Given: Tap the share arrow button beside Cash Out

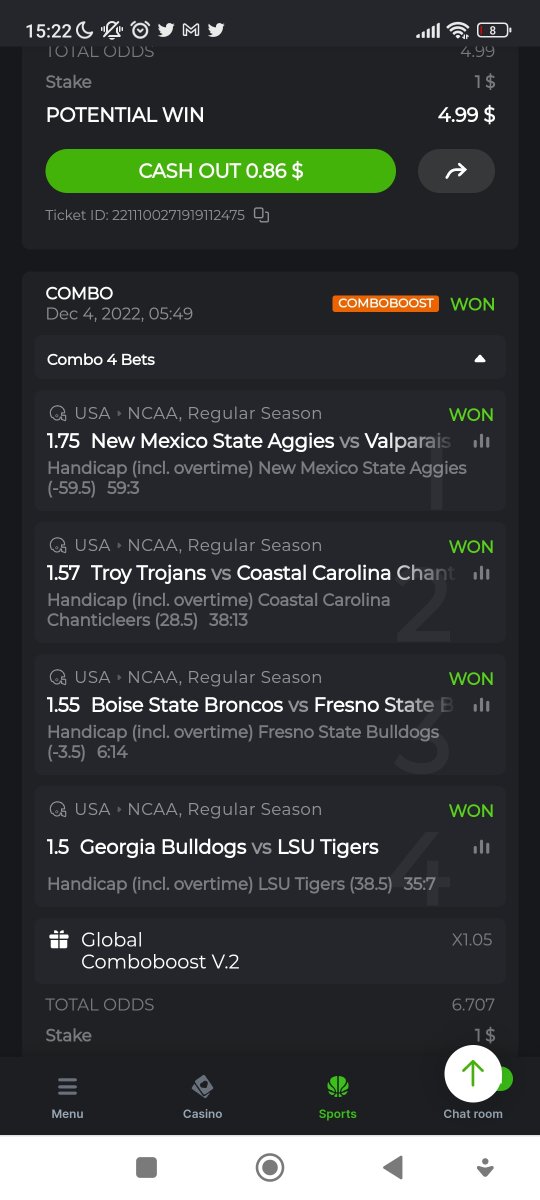Looking at the screenshot, I should (x=456, y=171).
